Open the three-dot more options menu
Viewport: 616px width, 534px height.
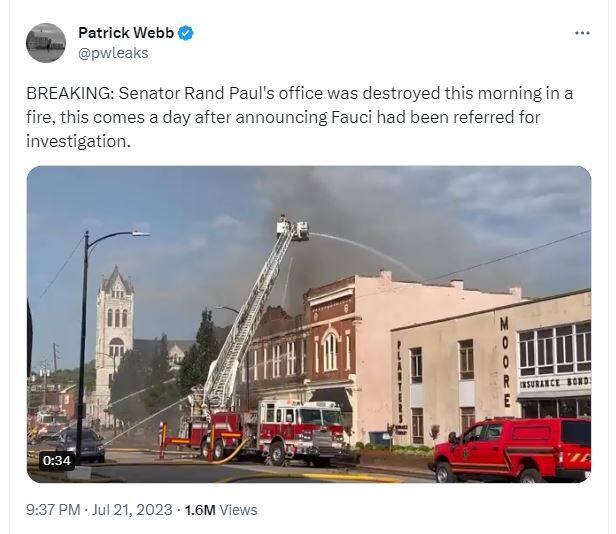582,33
